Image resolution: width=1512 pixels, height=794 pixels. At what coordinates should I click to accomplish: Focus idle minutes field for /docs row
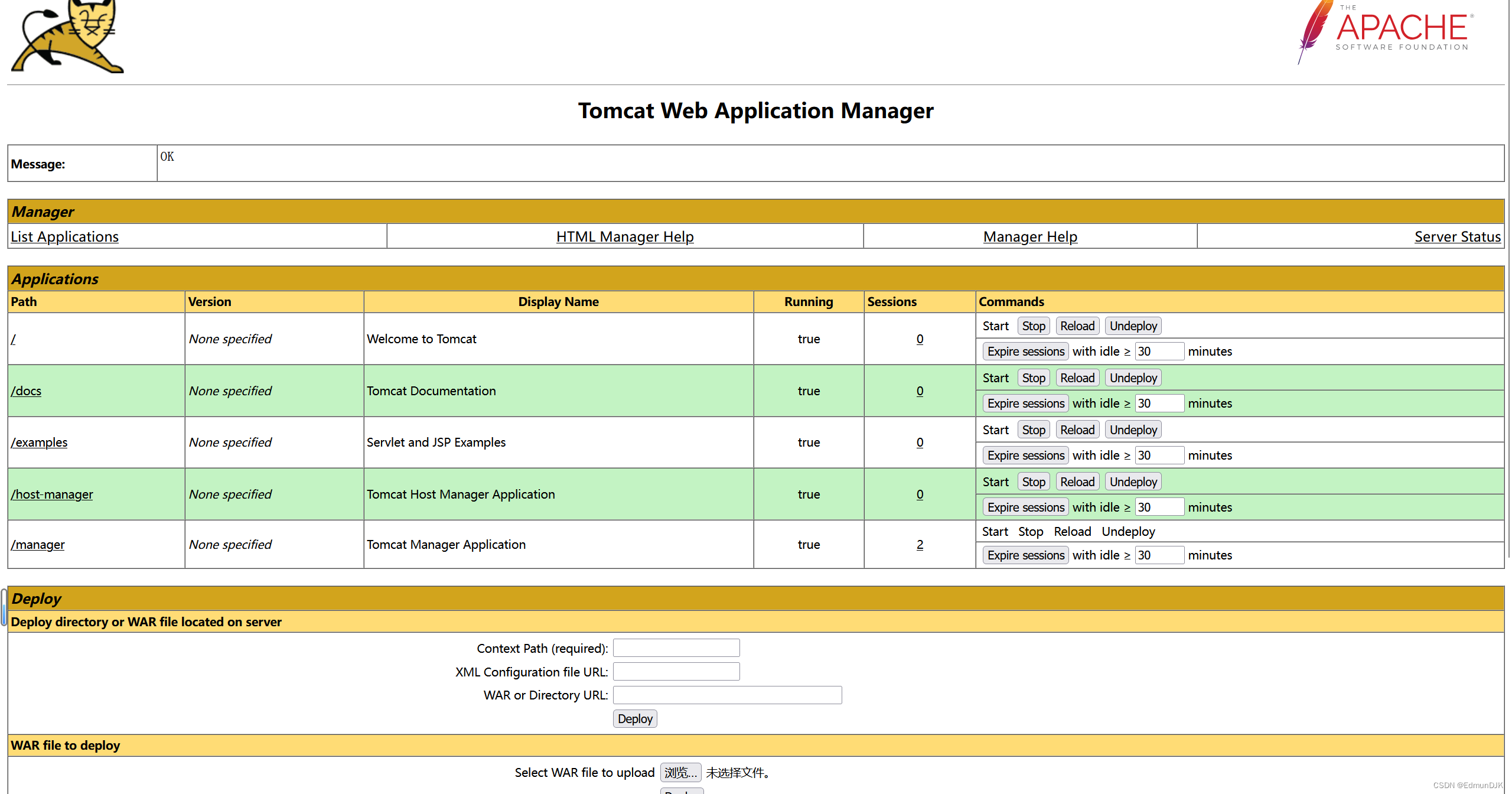(1159, 403)
